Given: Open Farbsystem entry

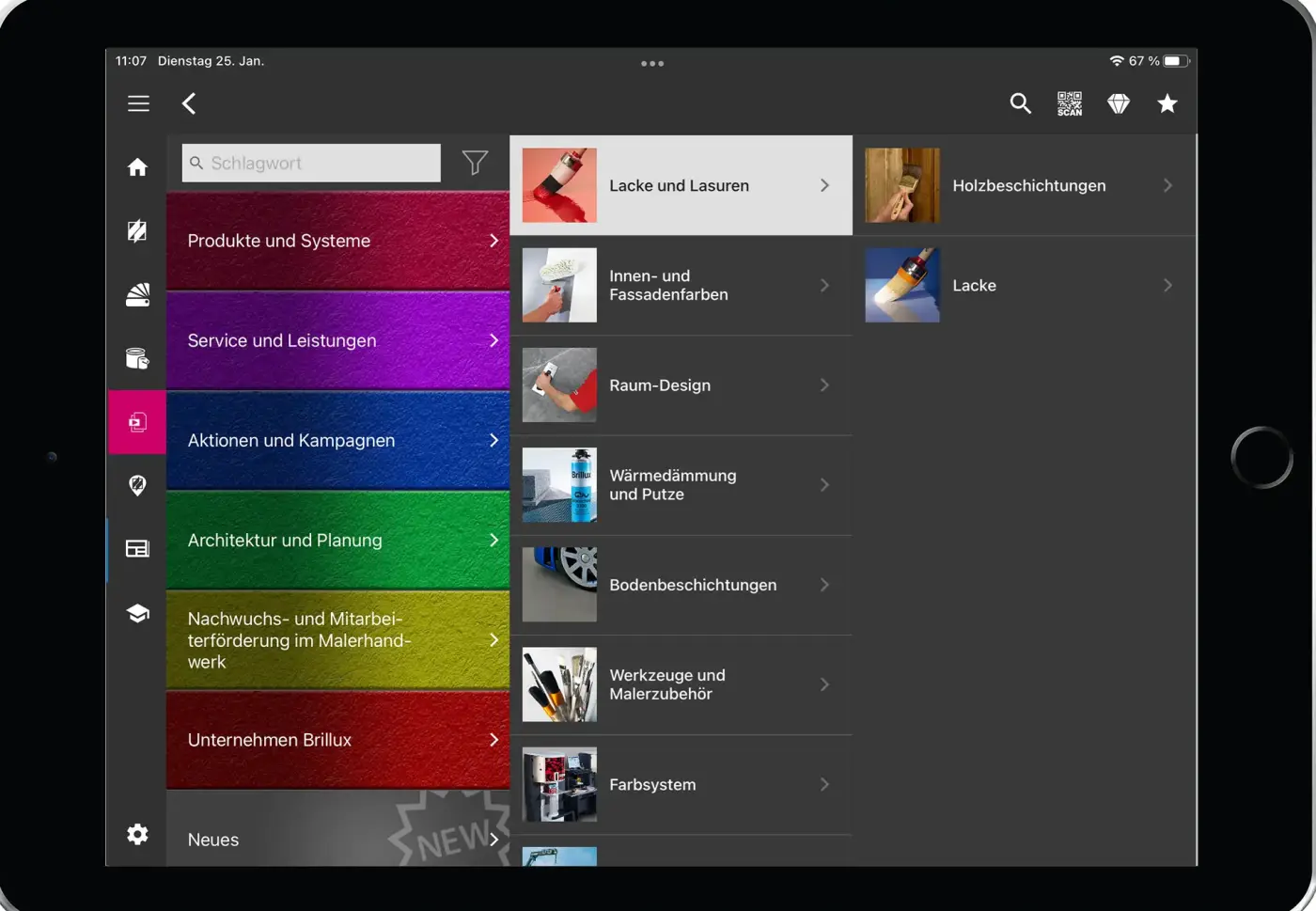Looking at the screenshot, I should [x=681, y=784].
